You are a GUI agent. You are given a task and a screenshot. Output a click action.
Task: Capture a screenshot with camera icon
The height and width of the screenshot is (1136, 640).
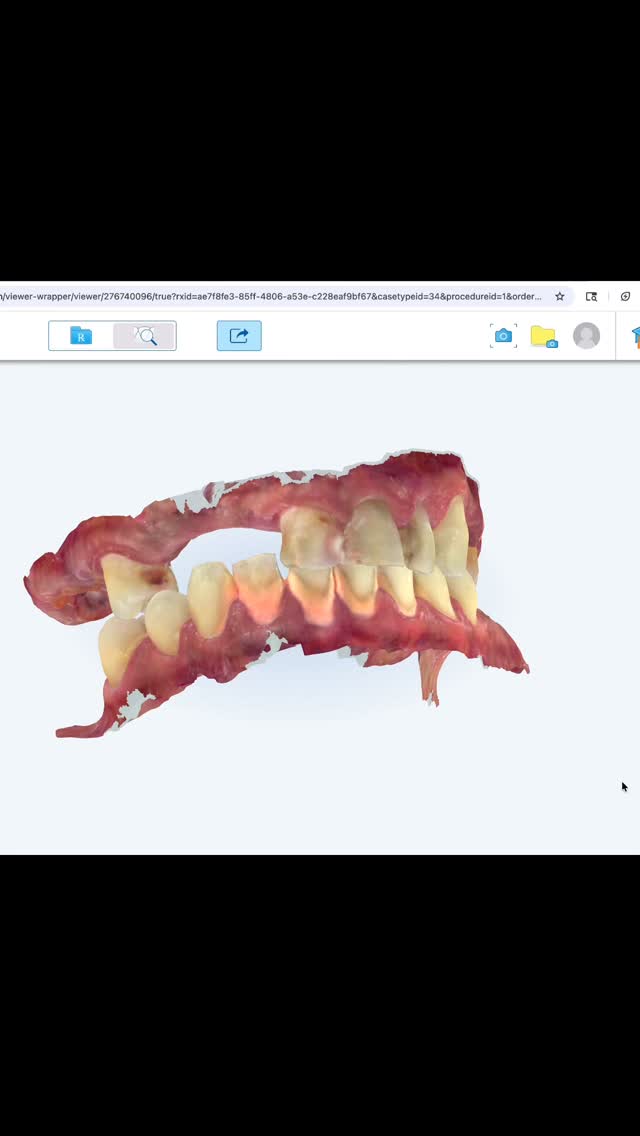tap(503, 336)
